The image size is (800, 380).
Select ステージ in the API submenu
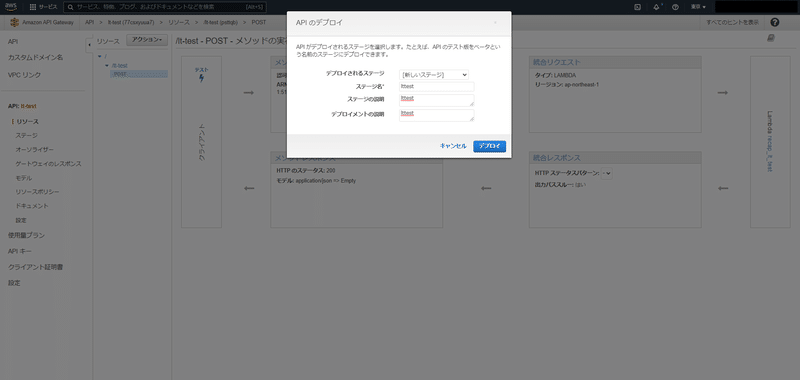(26, 135)
